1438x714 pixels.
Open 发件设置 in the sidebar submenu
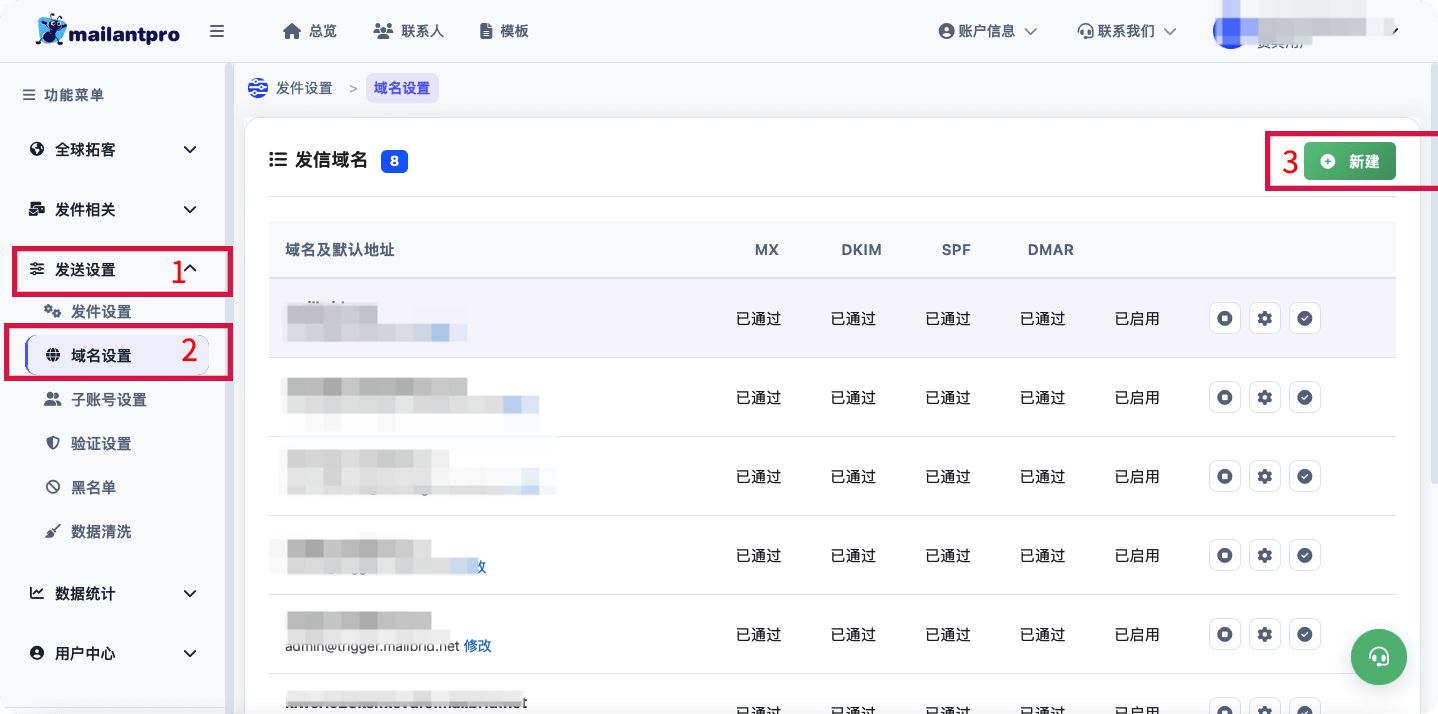pos(88,312)
